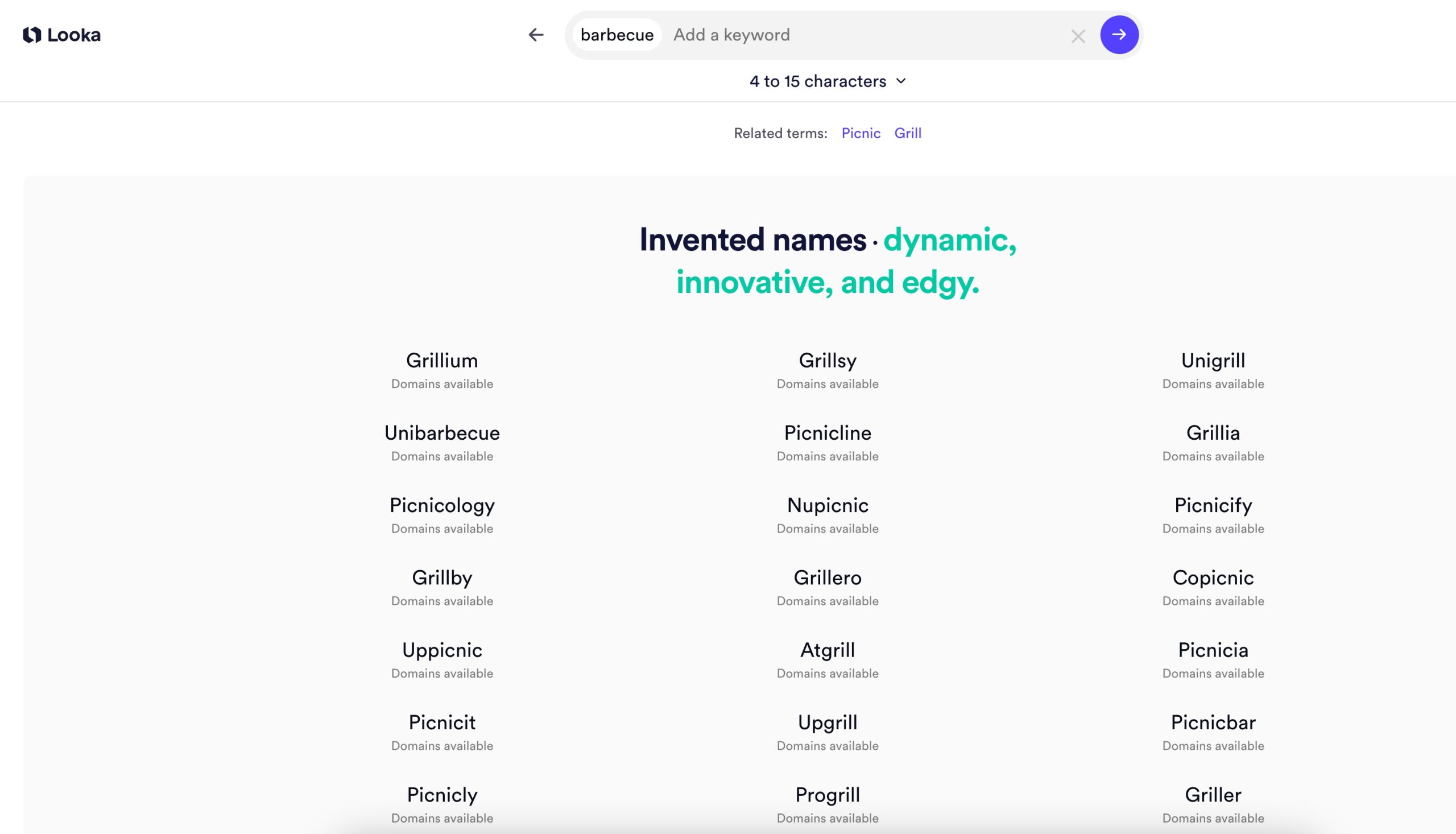Click the Add a keyword field

(x=859, y=35)
